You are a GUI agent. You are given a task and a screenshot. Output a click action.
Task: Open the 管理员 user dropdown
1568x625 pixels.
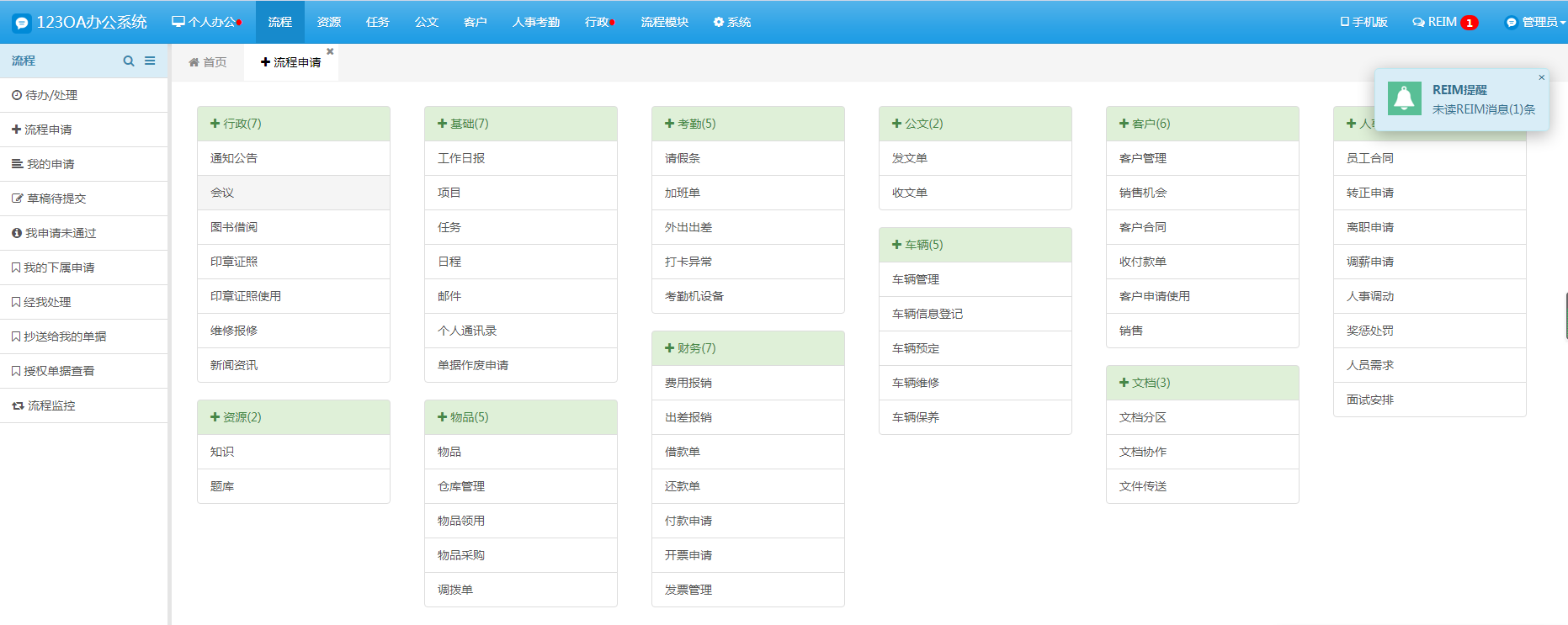(x=1534, y=22)
